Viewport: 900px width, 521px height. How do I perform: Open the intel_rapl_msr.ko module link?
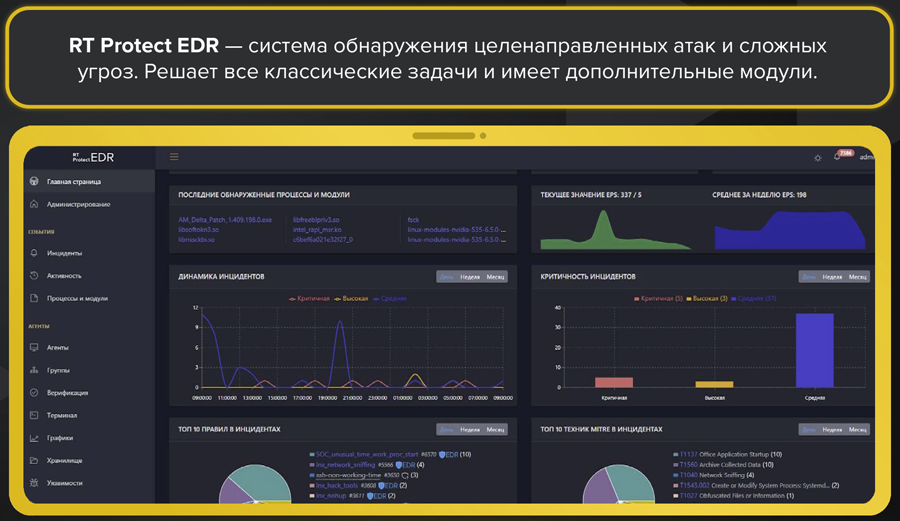317,230
